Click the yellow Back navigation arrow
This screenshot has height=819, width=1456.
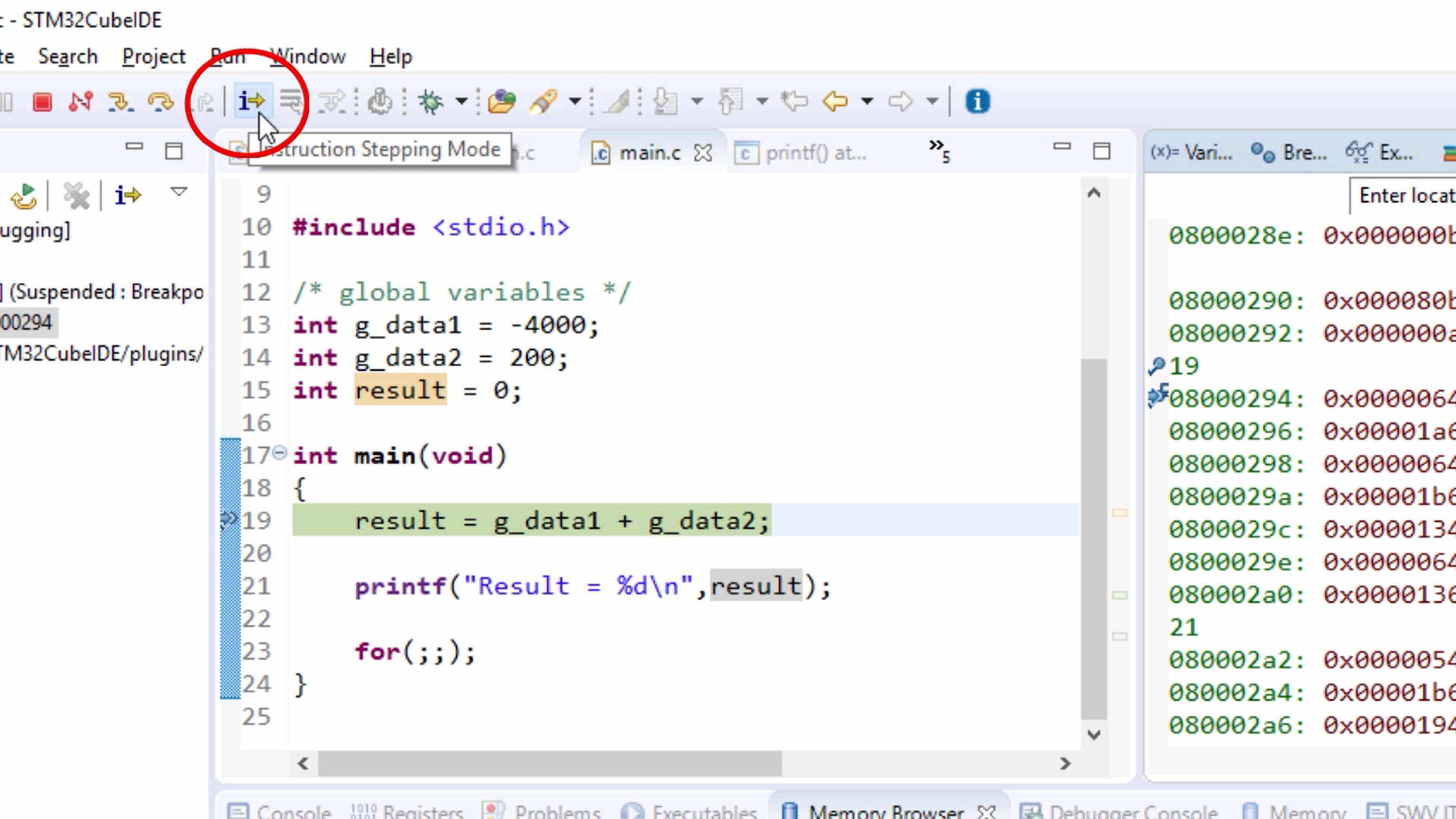coord(835,102)
